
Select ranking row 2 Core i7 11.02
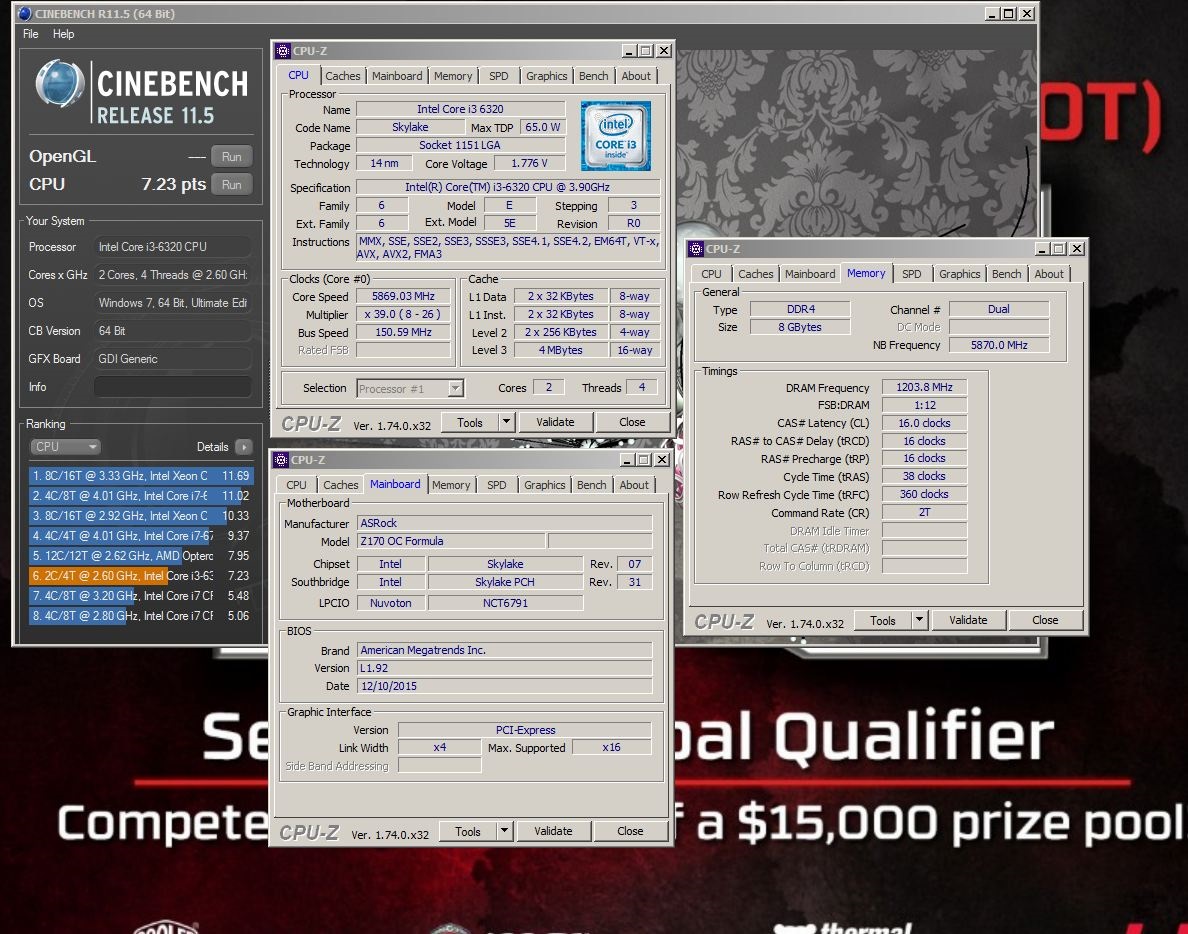(x=141, y=496)
